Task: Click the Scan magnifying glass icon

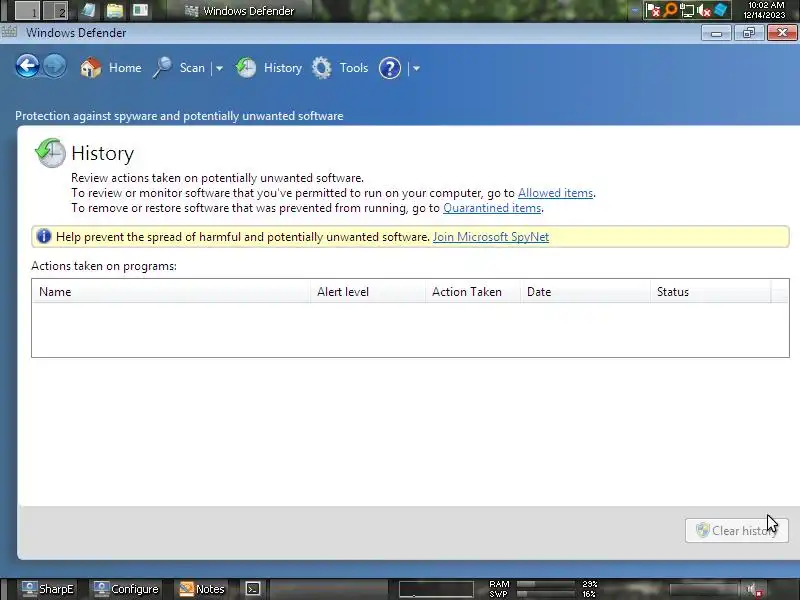Action: (x=163, y=68)
